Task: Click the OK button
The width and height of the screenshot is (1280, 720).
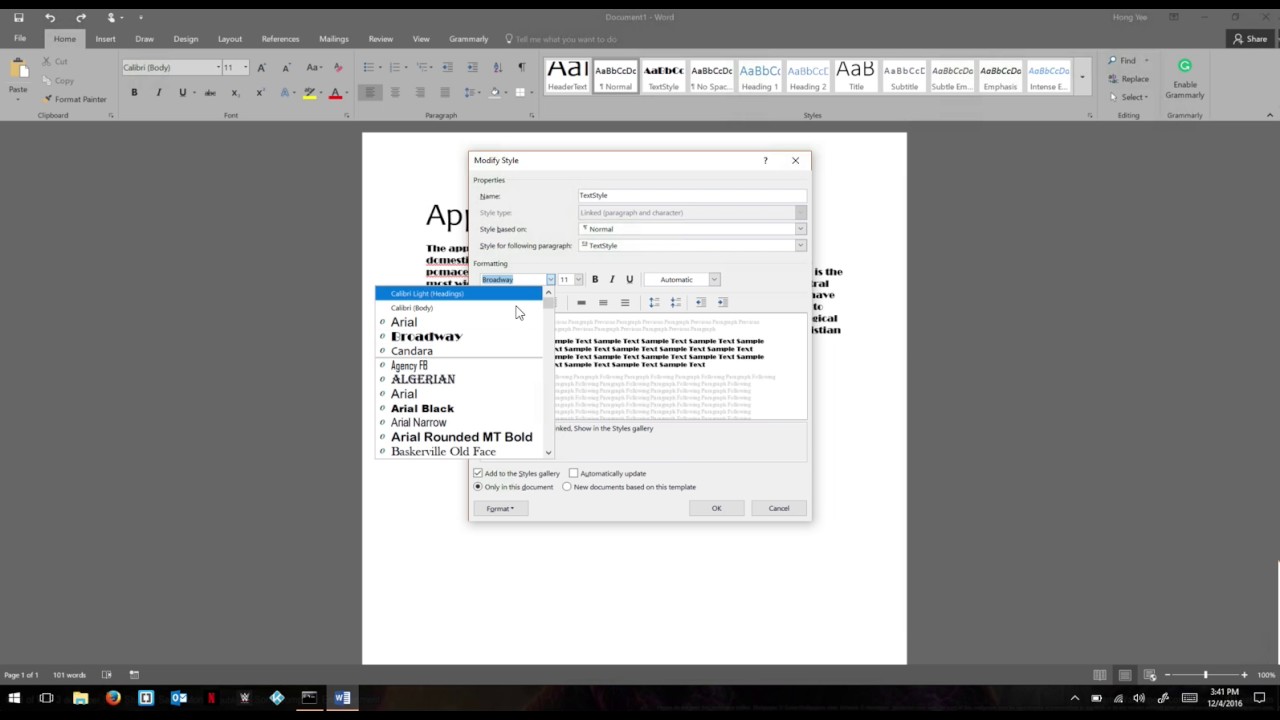Action: click(716, 508)
